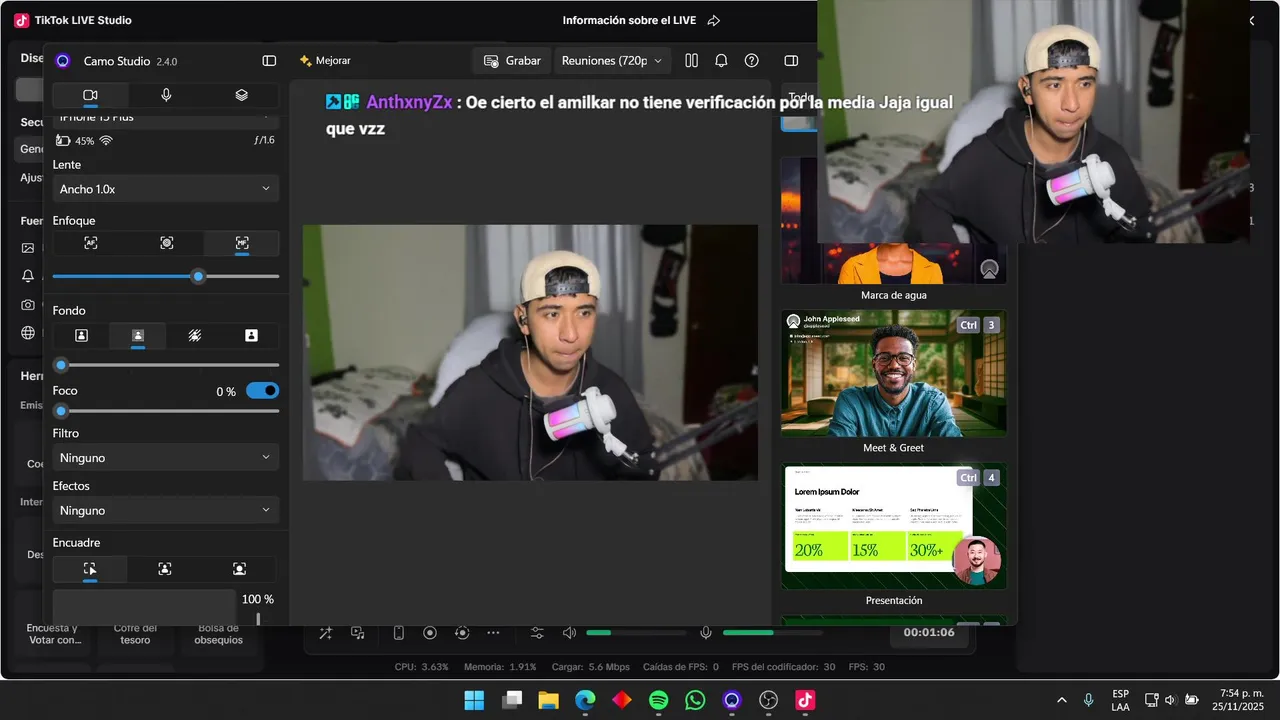Select the last Fondo solid portrait option

point(251,336)
